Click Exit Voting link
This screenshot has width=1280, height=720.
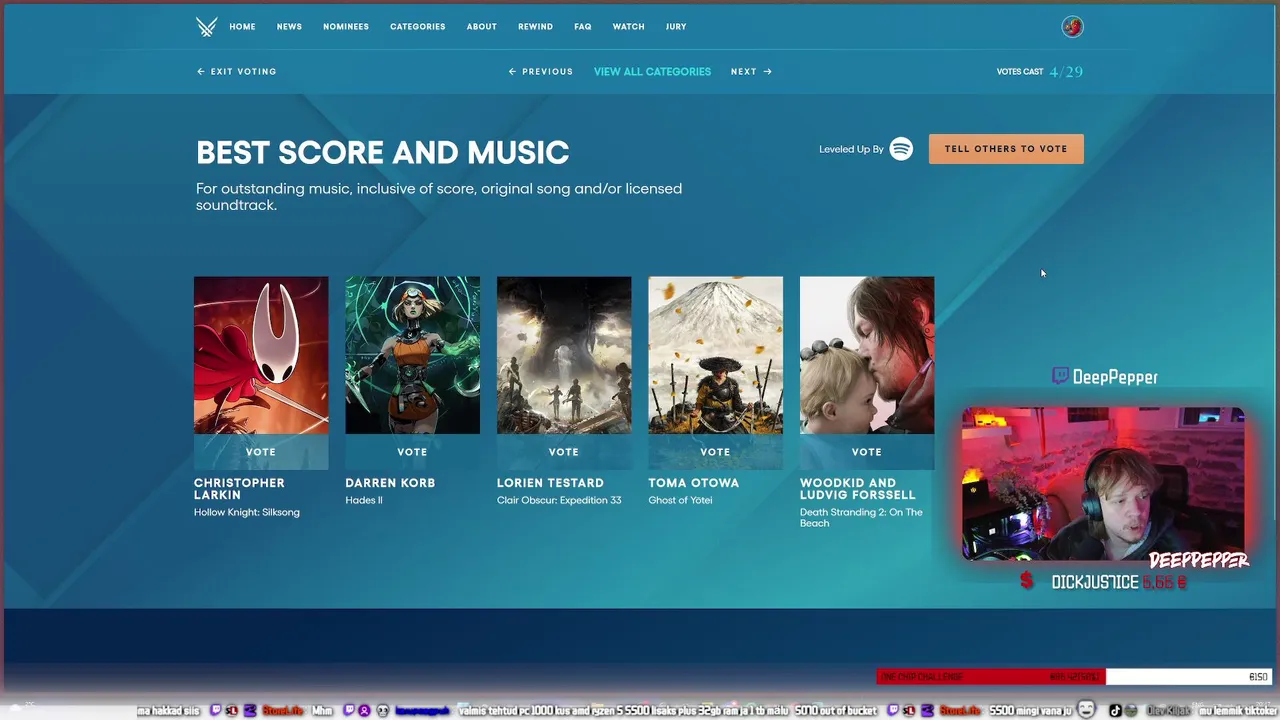[x=236, y=72]
